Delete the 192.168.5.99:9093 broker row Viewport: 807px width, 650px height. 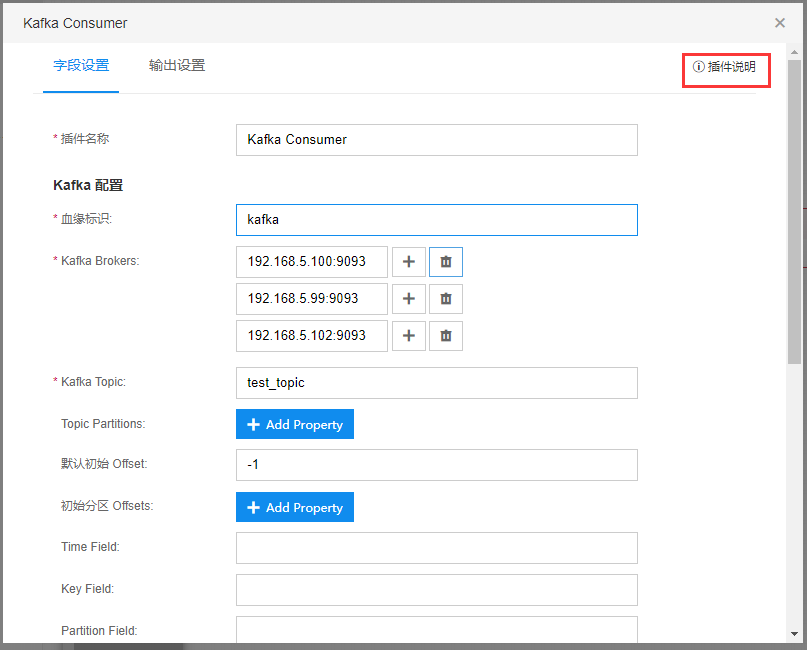446,299
